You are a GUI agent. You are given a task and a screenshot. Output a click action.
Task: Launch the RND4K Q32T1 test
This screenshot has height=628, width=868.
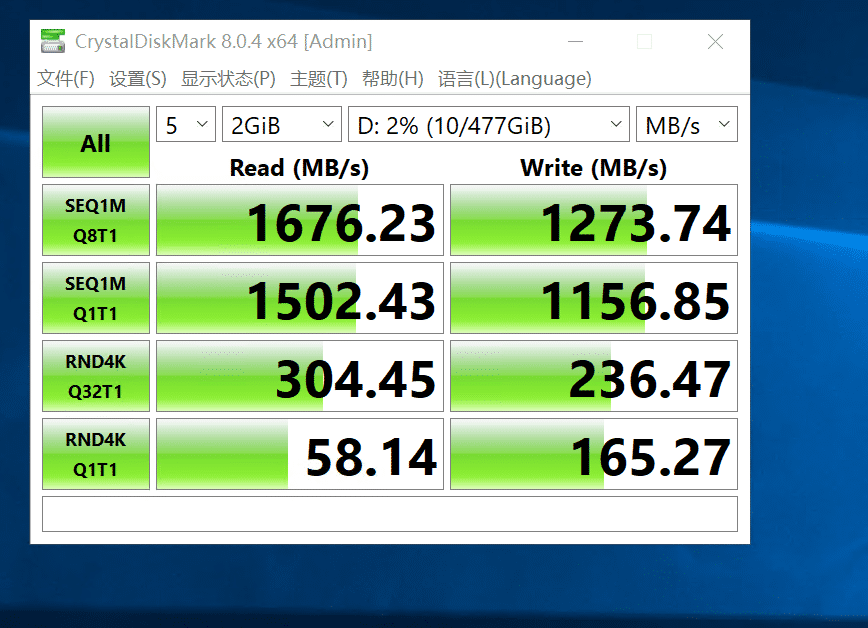(x=96, y=376)
